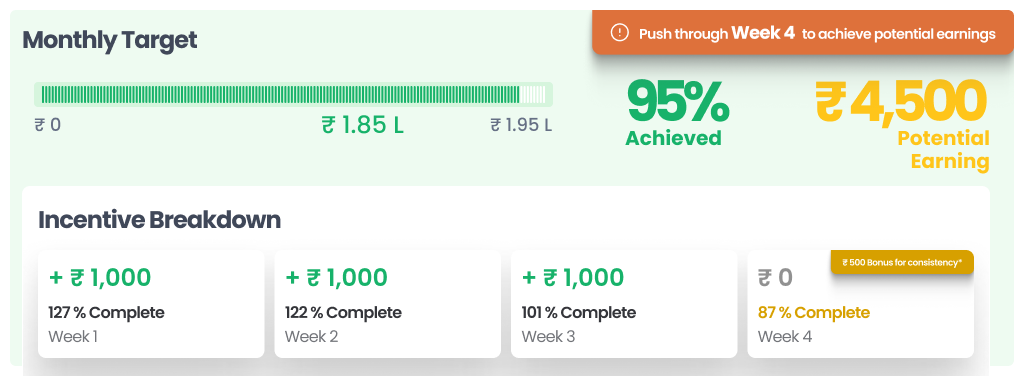
Task: Click the ₹ 1.85 L achieved amount label
Action: click(362, 125)
